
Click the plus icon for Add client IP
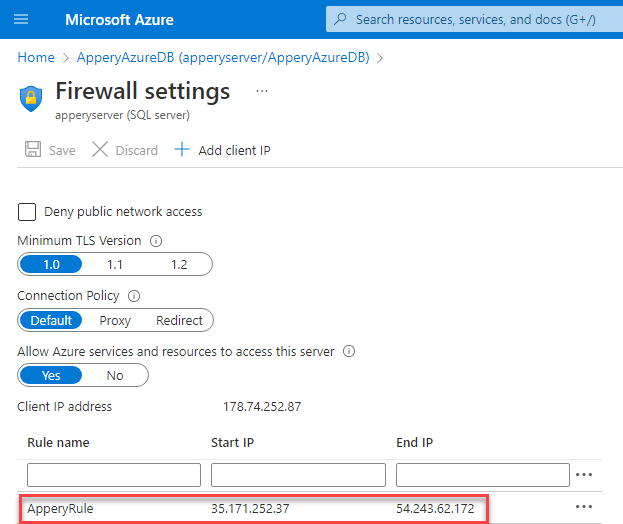tap(182, 149)
